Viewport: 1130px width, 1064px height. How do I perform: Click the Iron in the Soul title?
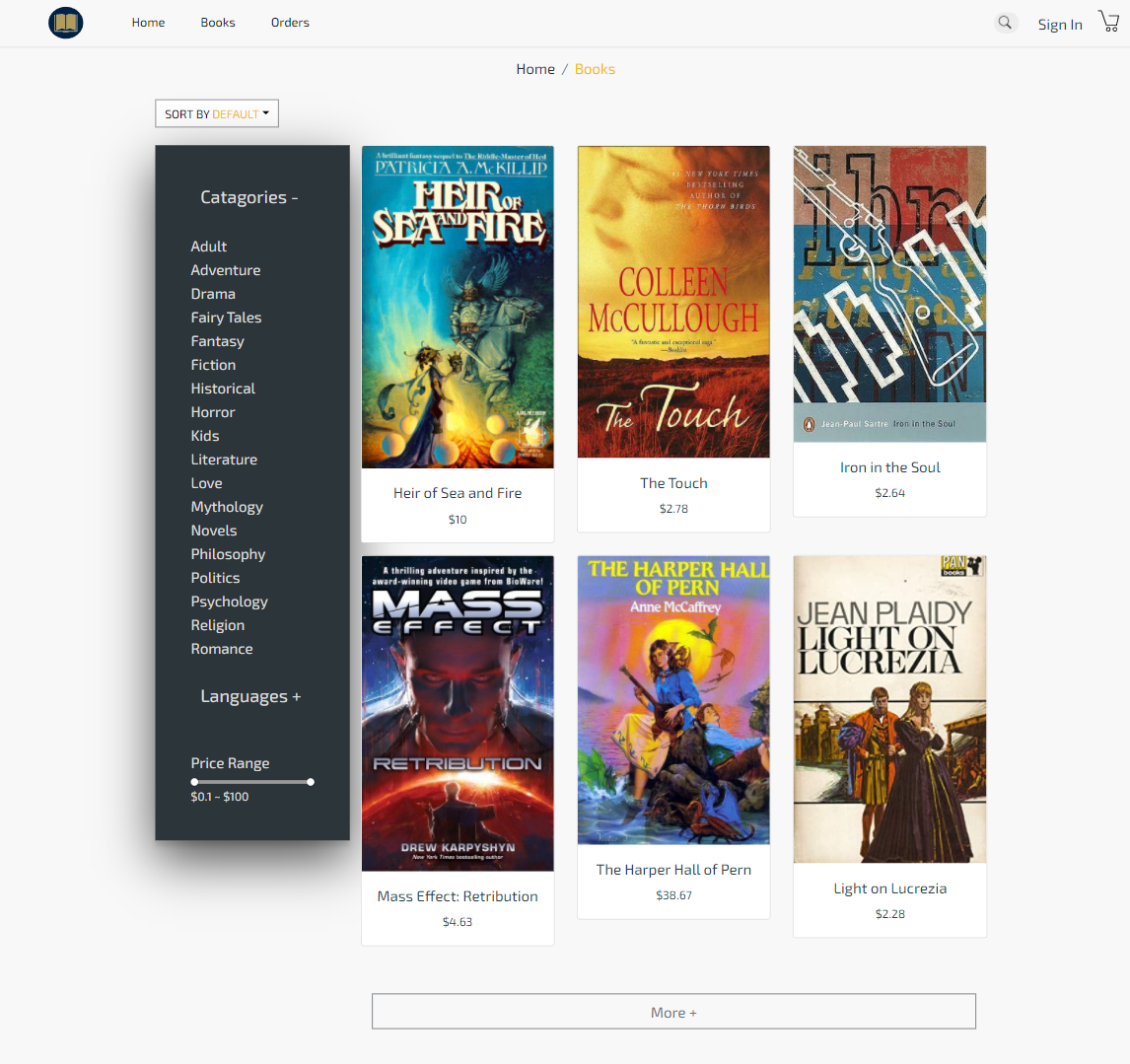[890, 467]
